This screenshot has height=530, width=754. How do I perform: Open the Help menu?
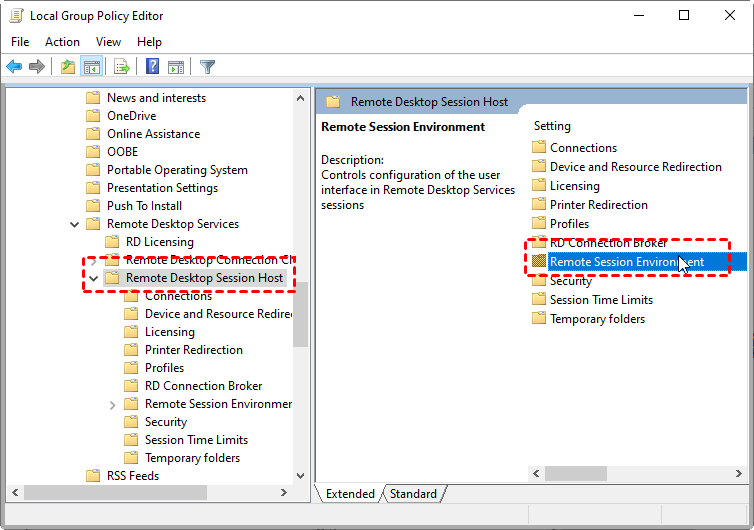[149, 42]
